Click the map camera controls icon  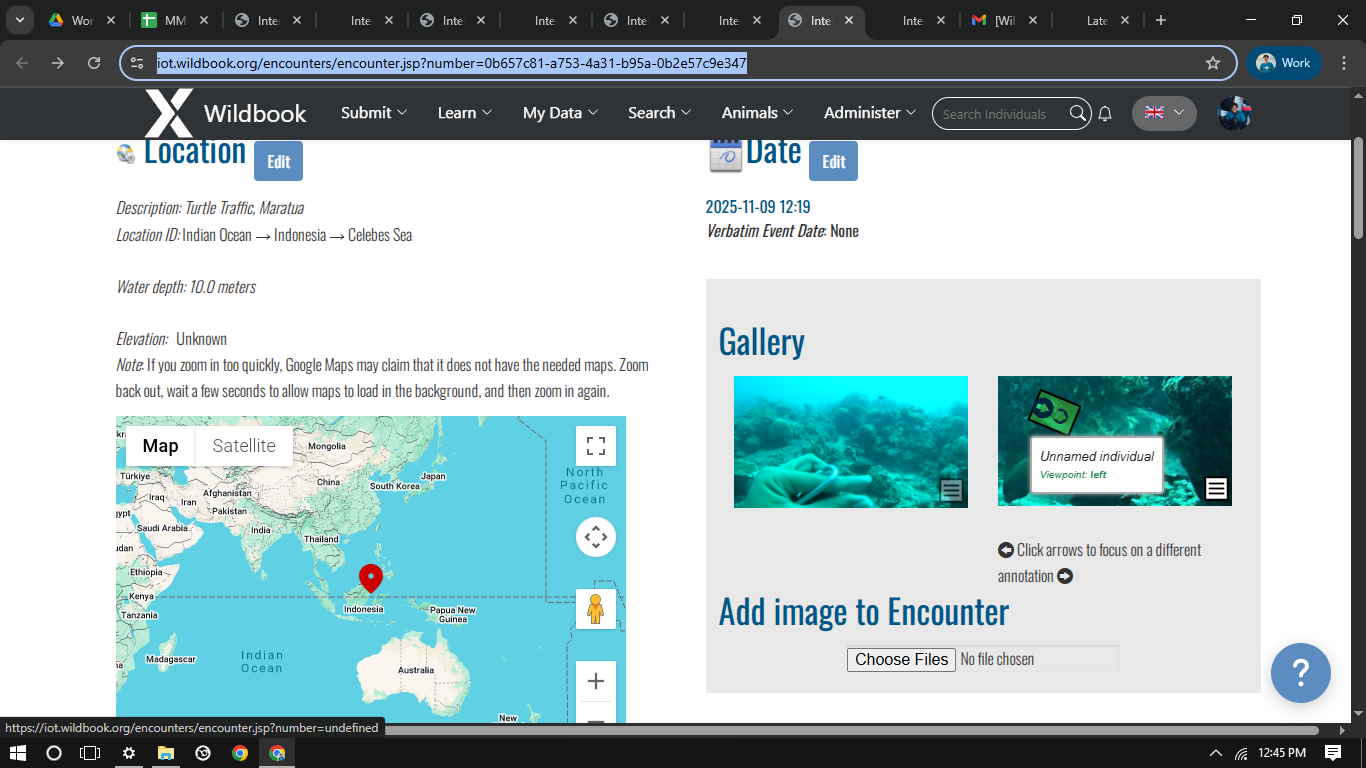[x=596, y=537]
